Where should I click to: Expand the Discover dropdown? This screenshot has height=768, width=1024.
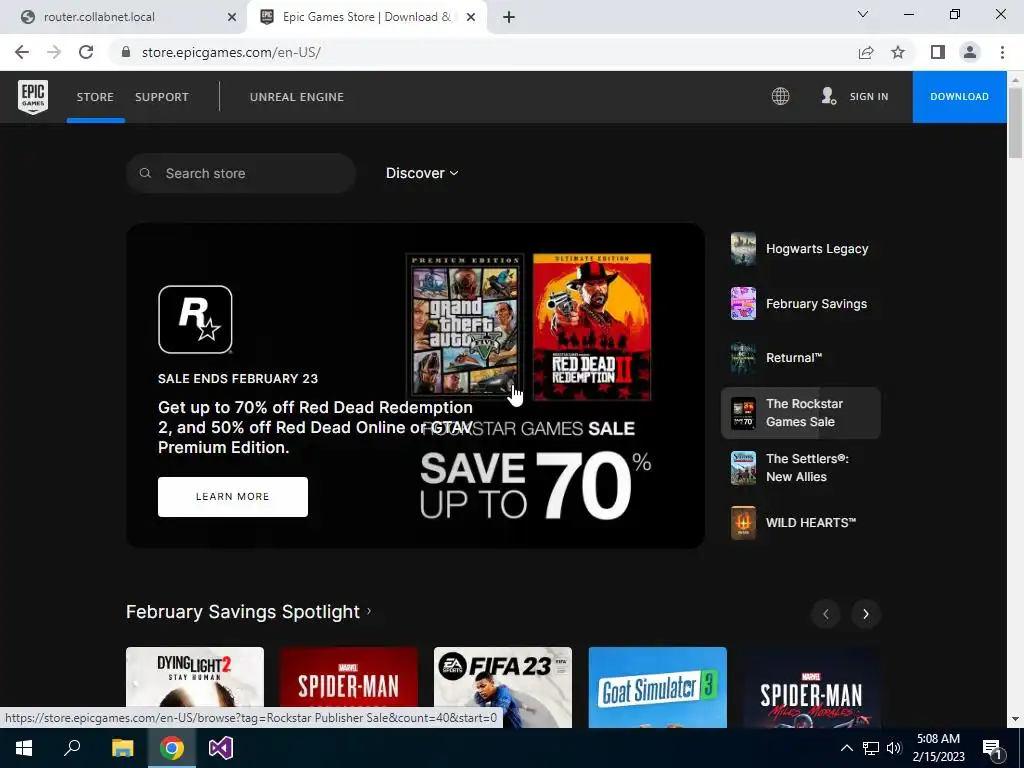tap(422, 173)
